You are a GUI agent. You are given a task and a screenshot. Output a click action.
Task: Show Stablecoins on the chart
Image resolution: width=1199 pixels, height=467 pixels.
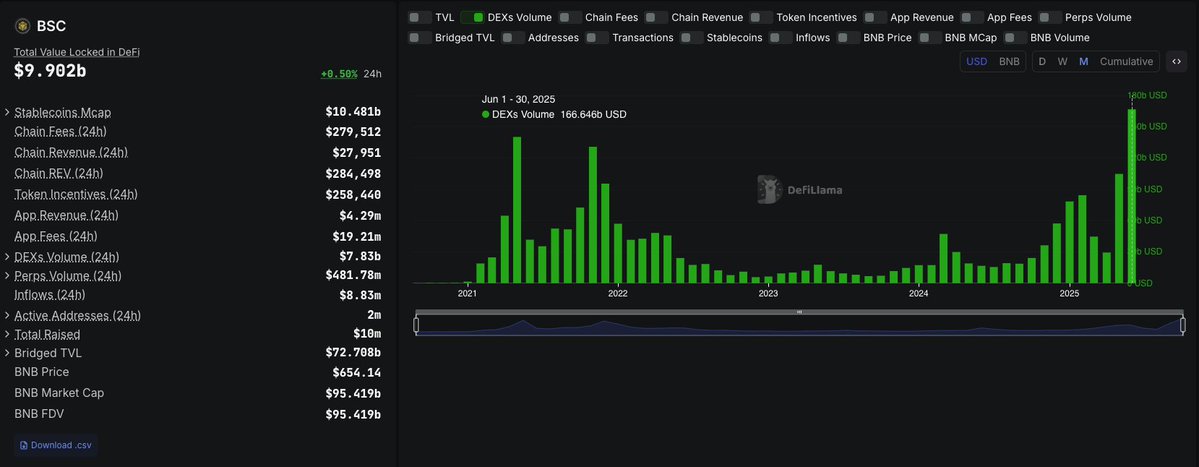click(x=691, y=38)
